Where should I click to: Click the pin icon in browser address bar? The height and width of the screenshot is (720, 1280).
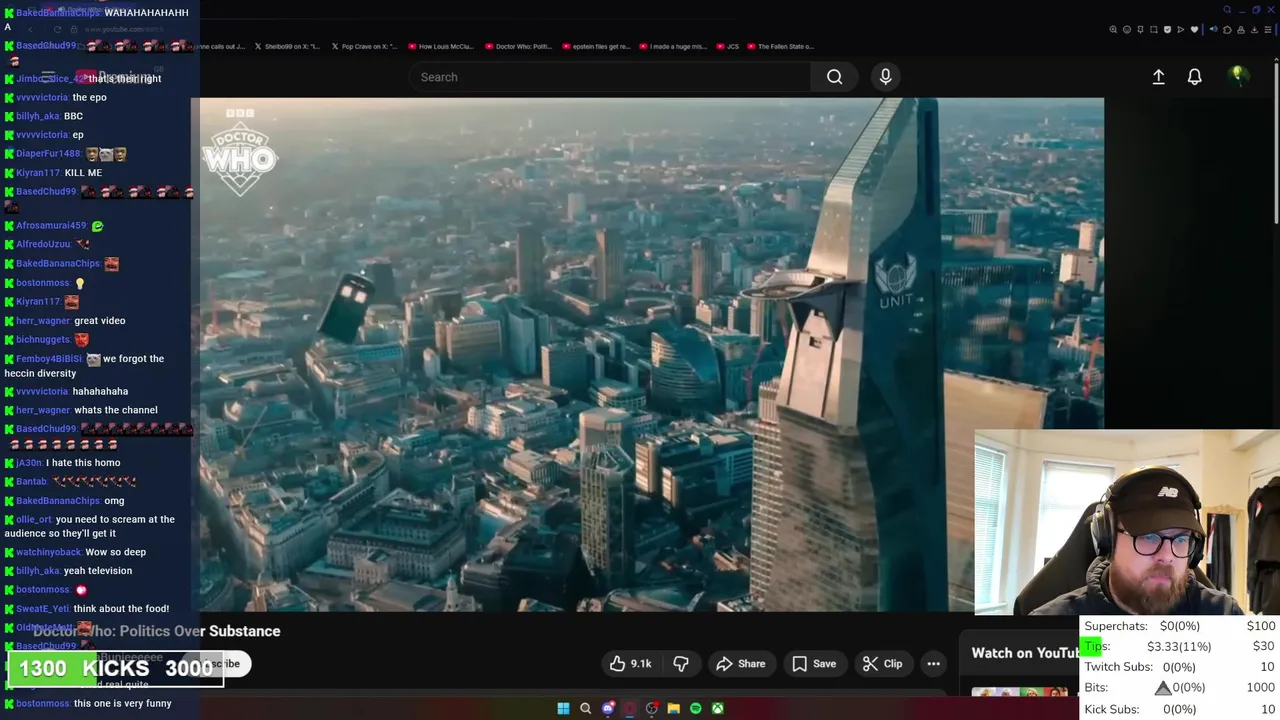click(x=1140, y=30)
